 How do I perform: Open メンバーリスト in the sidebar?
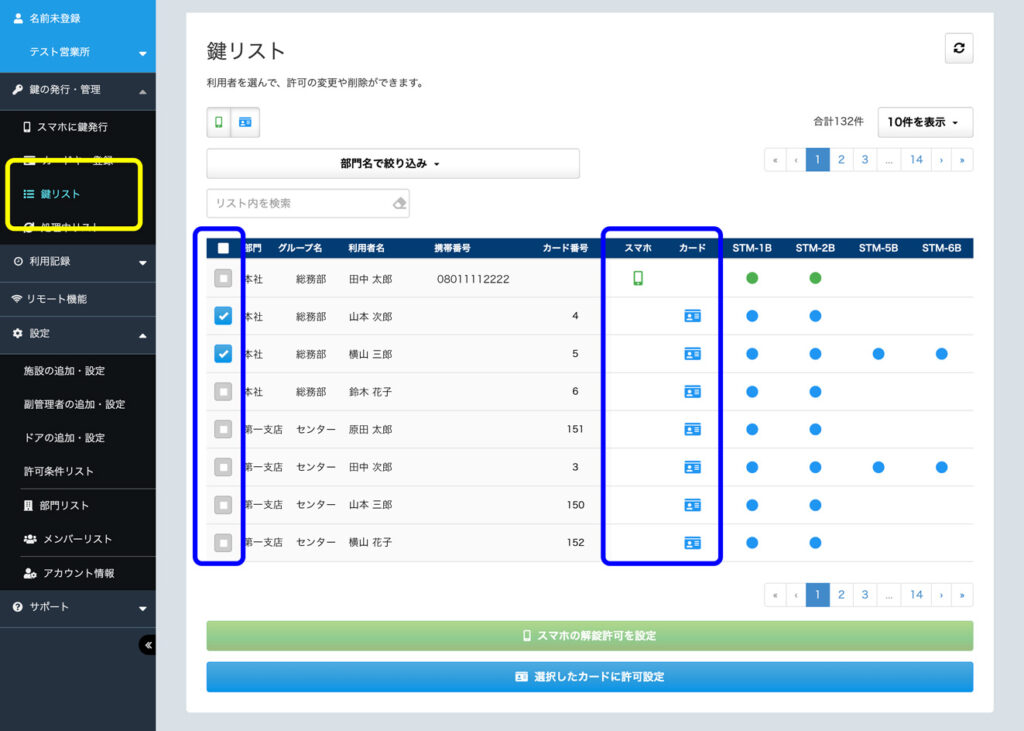77,539
